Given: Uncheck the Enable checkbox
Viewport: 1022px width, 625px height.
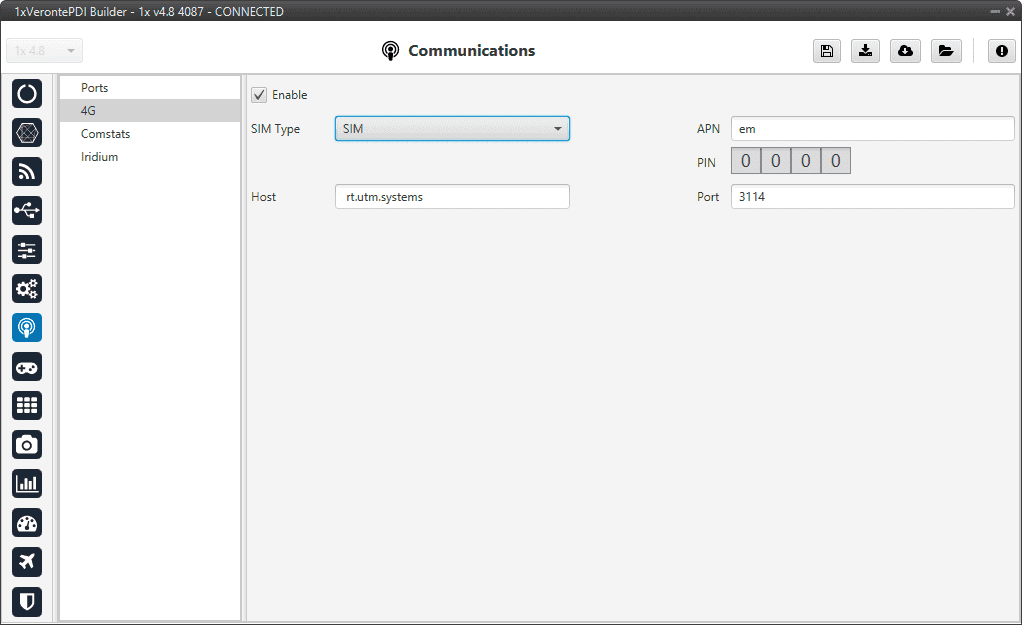Looking at the screenshot, I should (x=259, y=95).
